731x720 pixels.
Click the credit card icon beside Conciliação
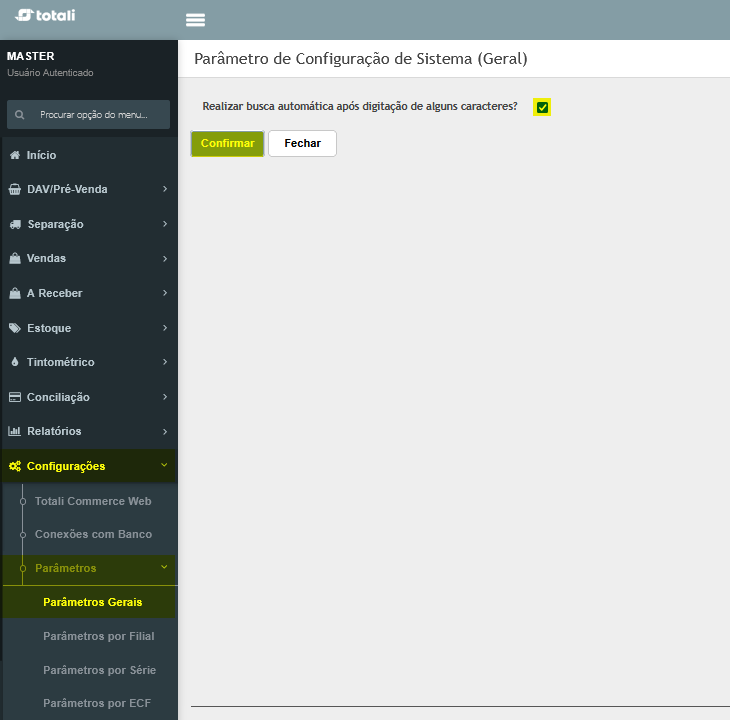click(x=15, y=397)
